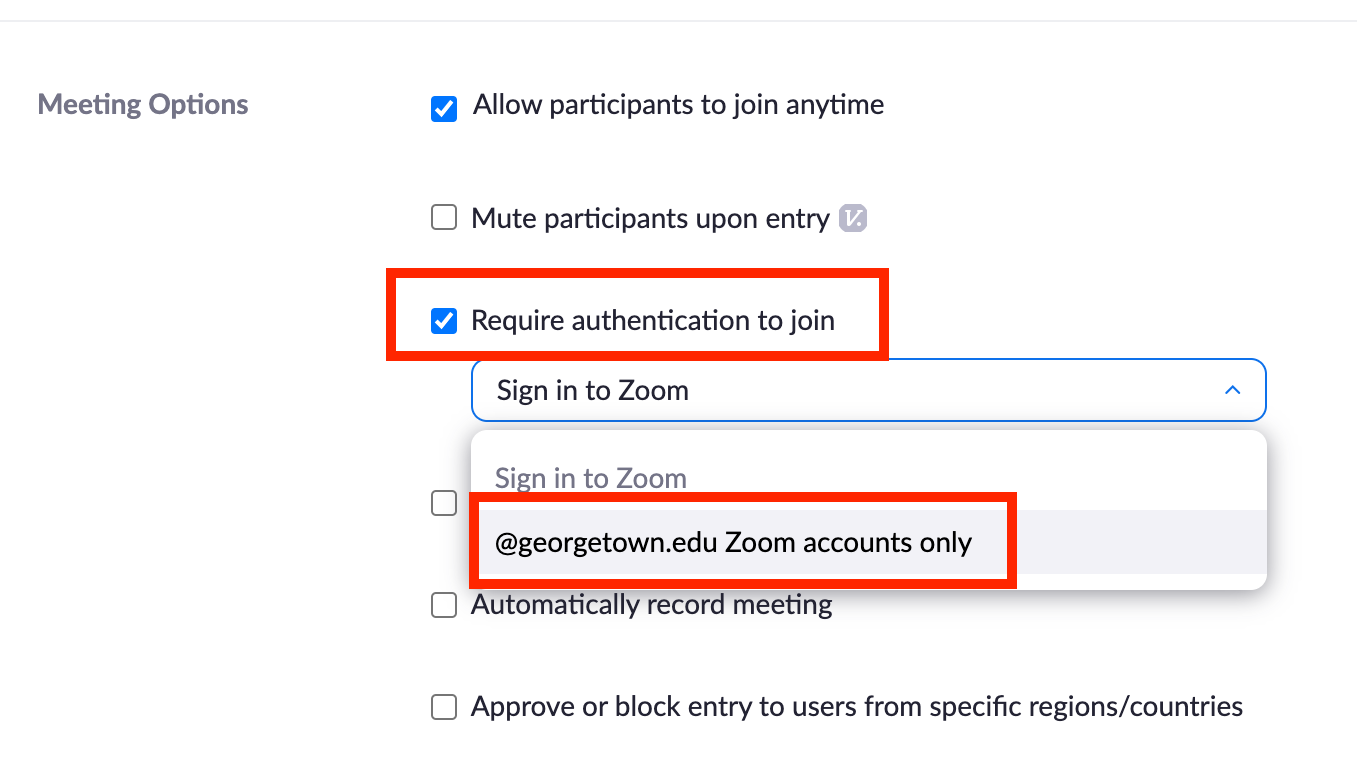Enable the 'Mute participants upon entry' checkbox
The width and height of the screenshot is (1357, 771).
click(444, 218)
